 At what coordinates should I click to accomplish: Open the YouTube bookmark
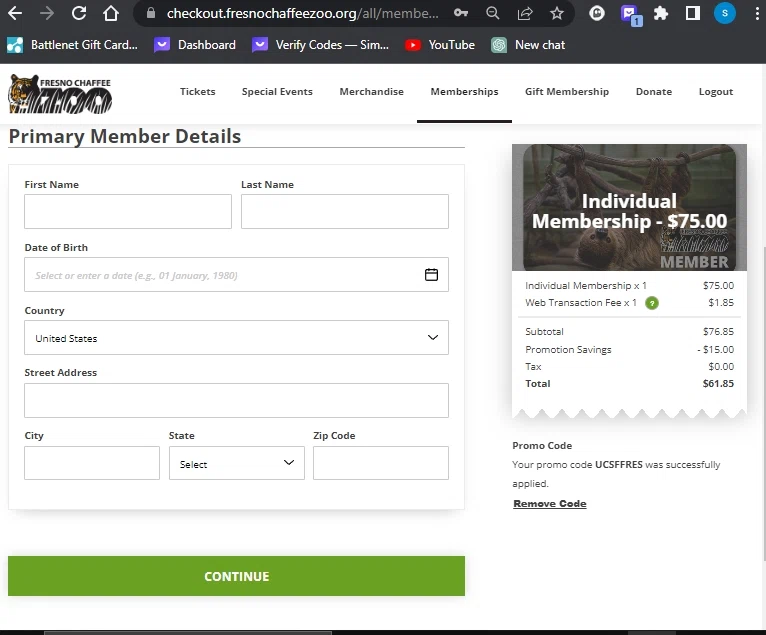(440, 45)
